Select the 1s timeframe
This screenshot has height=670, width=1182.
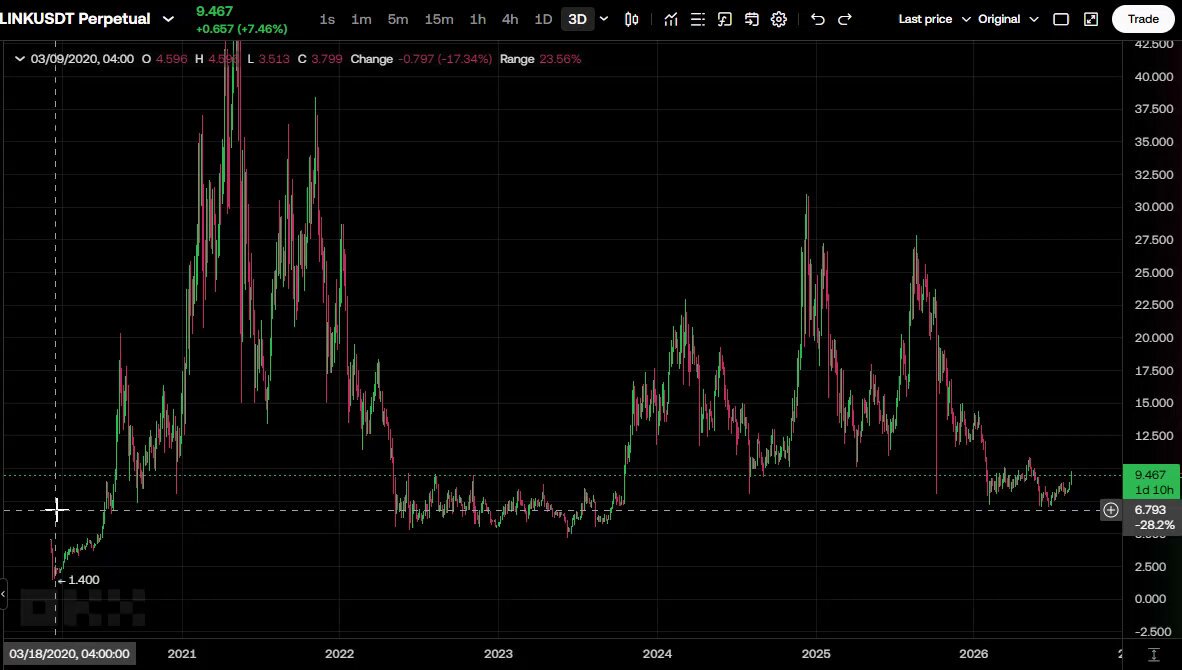327,20
